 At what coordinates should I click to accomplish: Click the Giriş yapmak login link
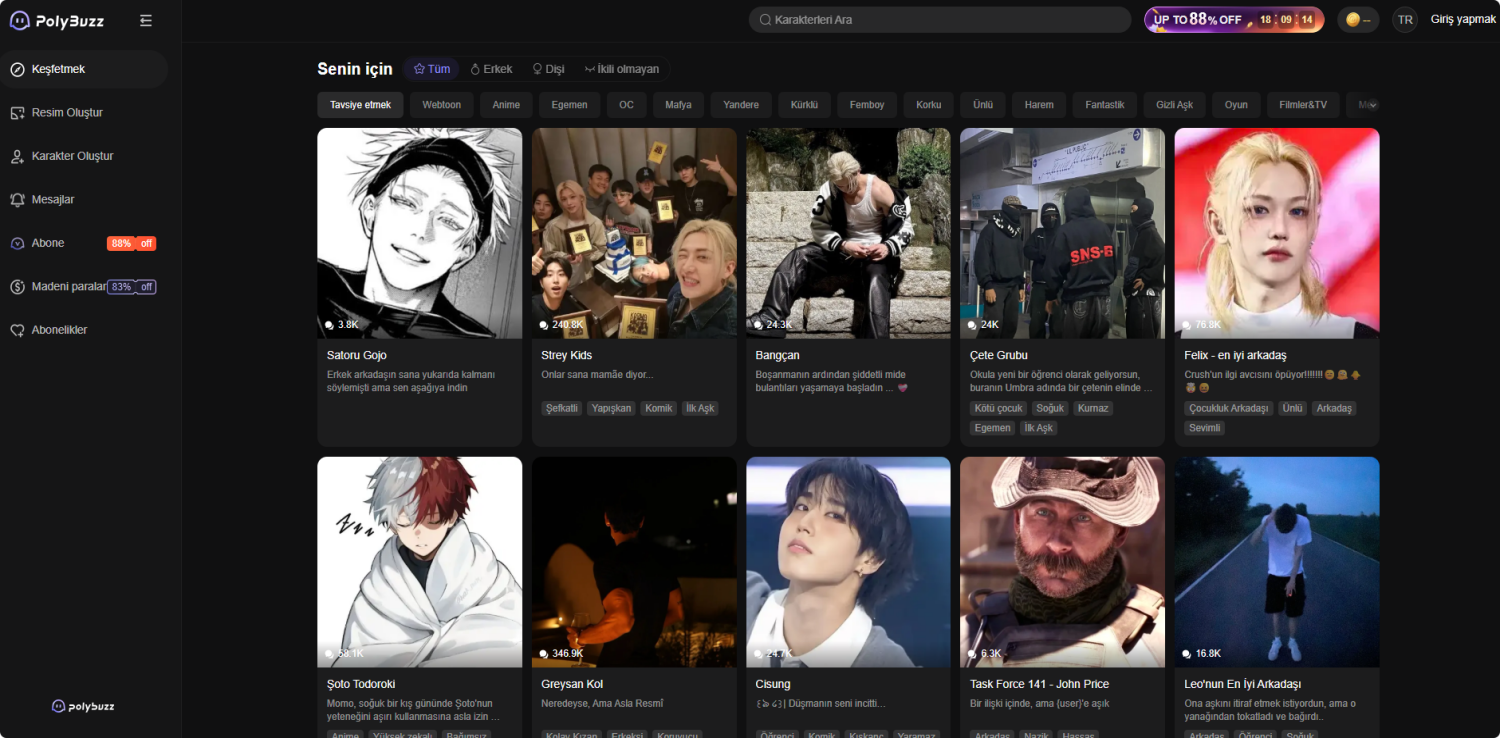pos(1463,20)
